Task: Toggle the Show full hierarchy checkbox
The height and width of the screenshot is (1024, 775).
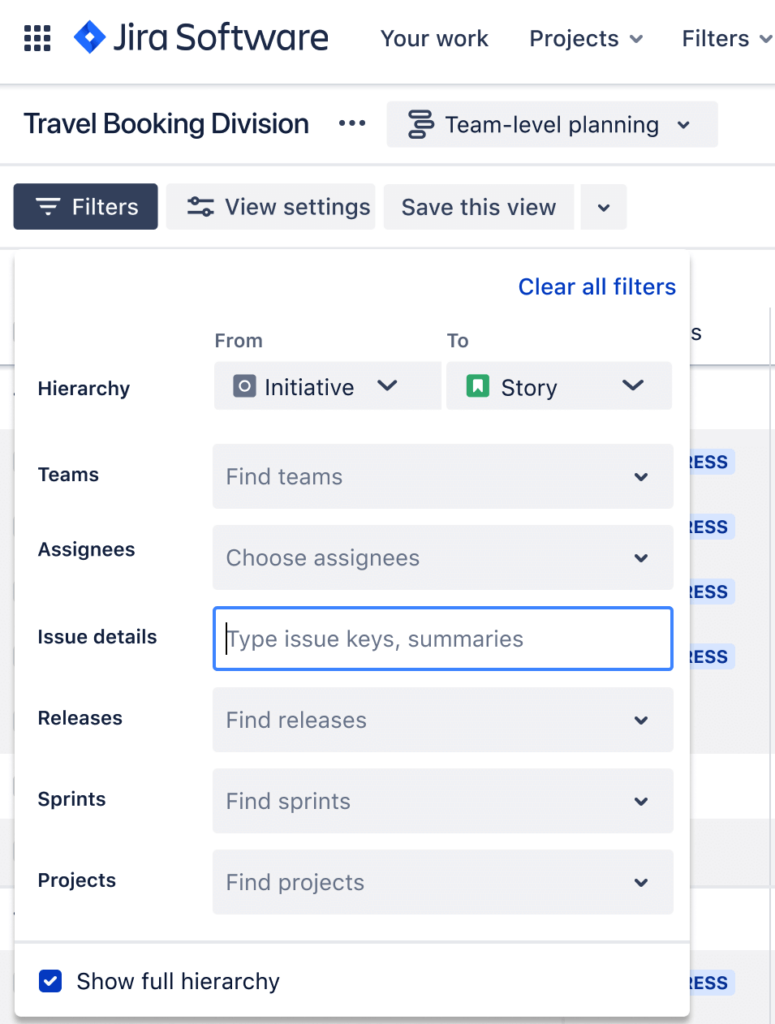Action: tap(50, 981)
